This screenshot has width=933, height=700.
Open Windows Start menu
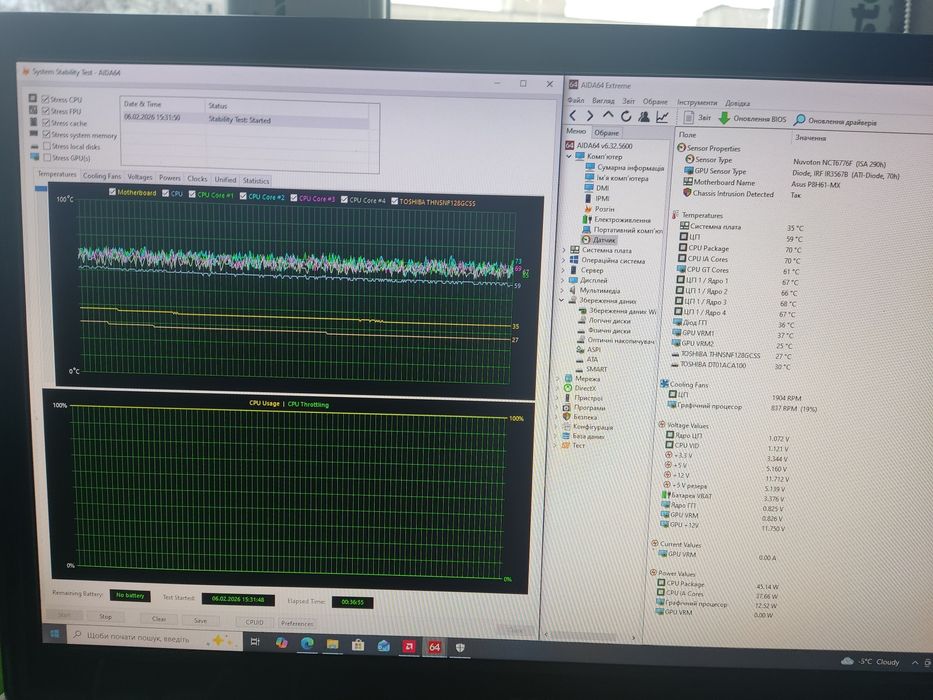coord(55,634)
